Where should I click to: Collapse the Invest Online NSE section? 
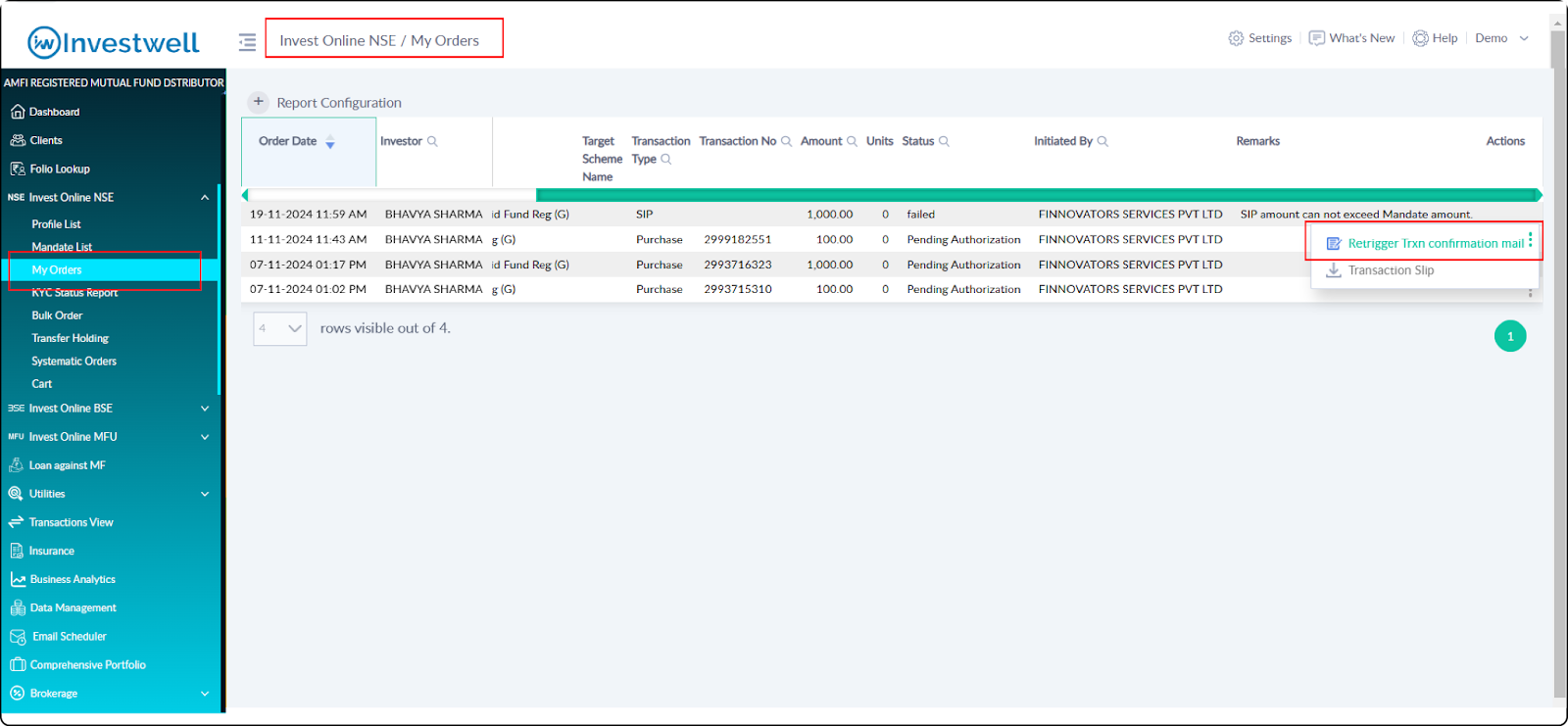pyautogui.click(x=205, y=197)
